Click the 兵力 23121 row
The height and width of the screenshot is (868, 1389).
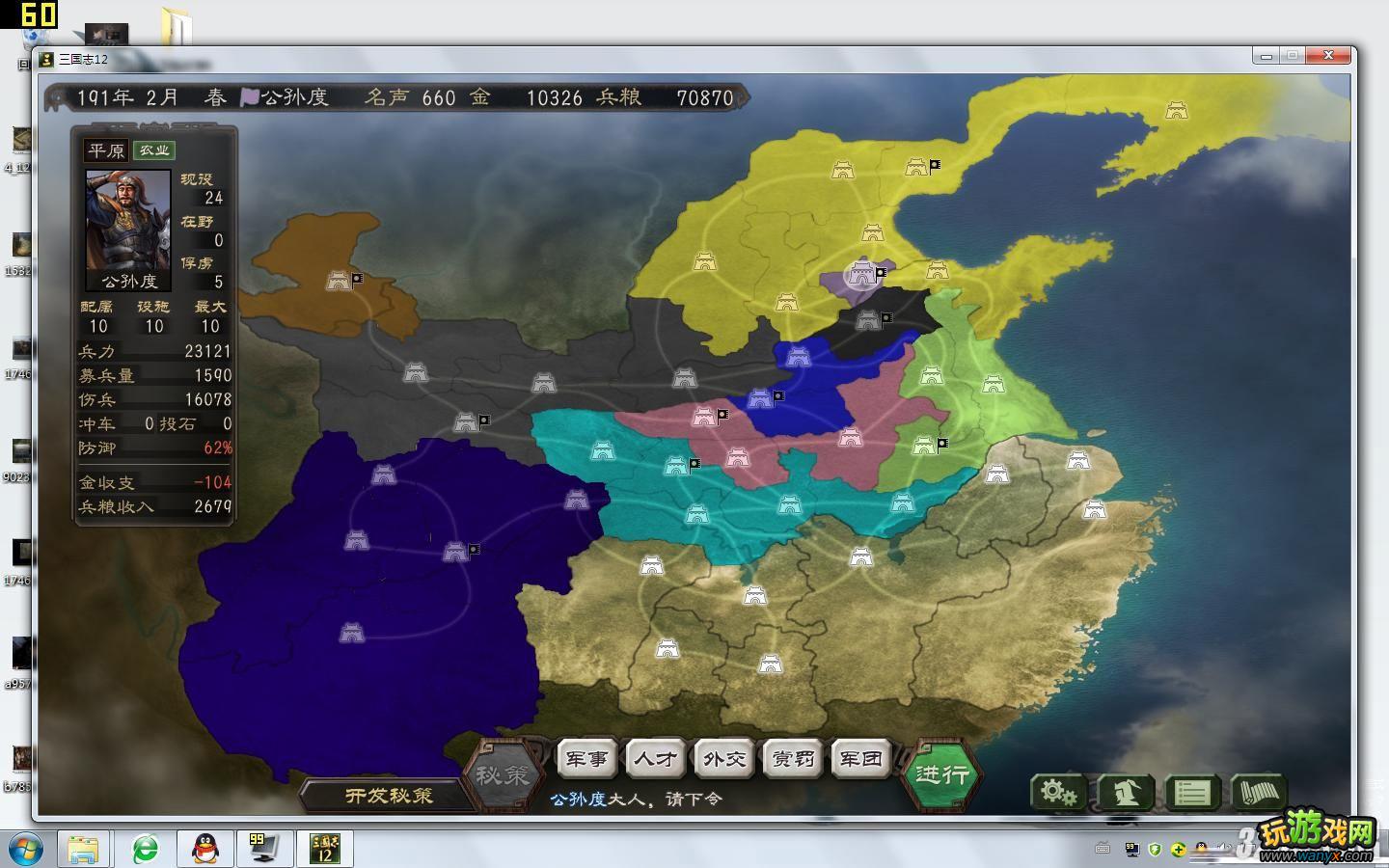[154, 351]
